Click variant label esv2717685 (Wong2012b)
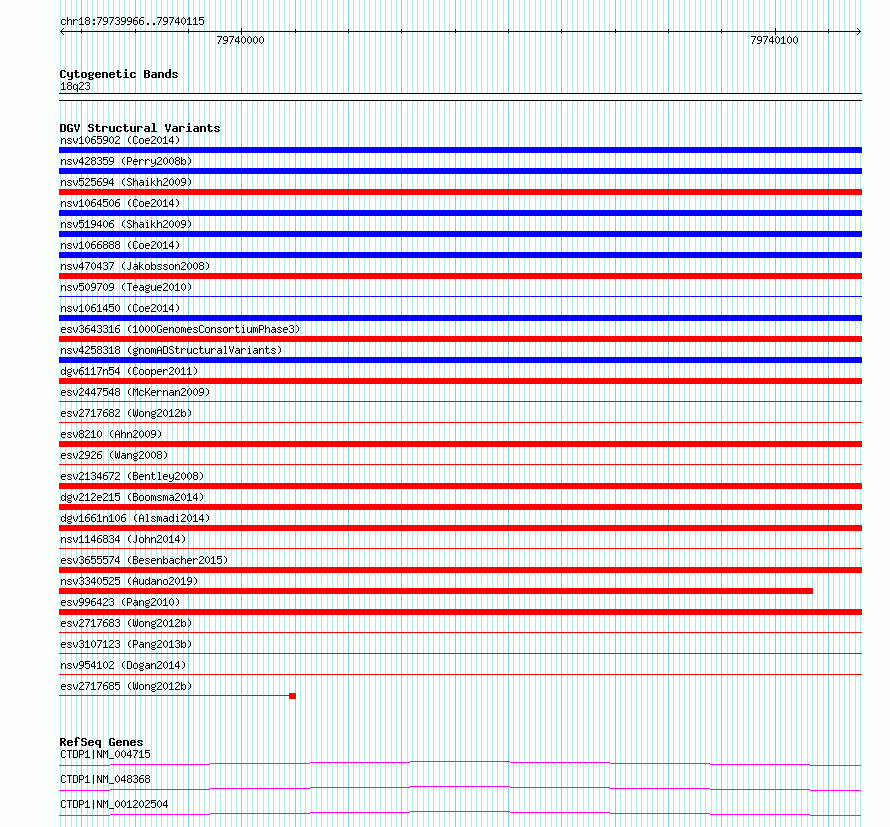 click(126, 686)
